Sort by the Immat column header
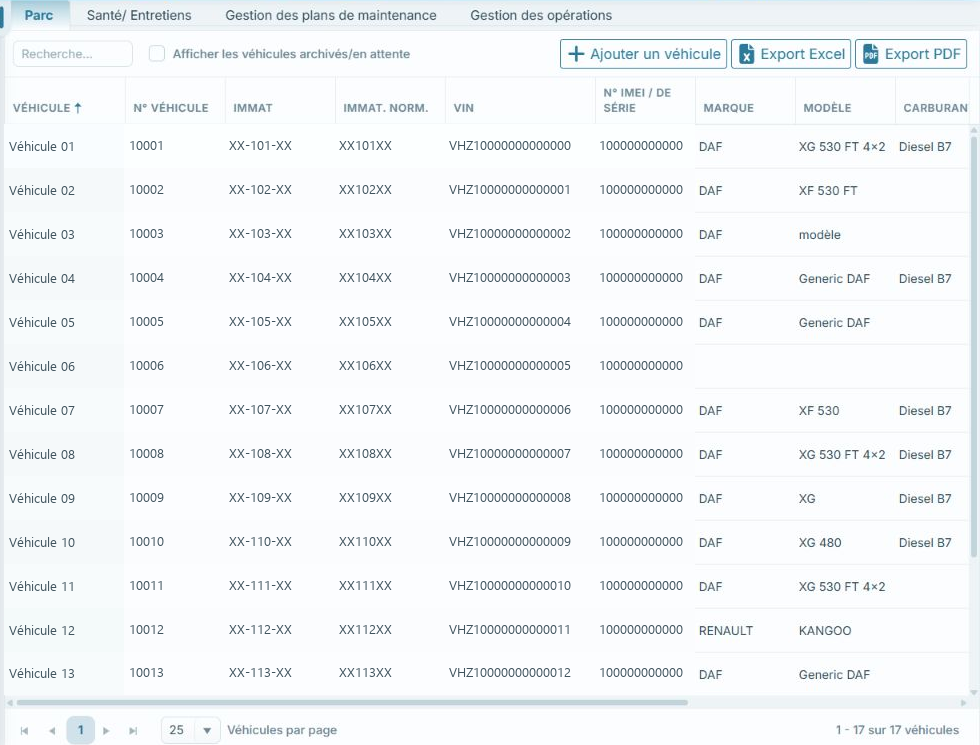Screen dimensions: 980x745 252,108
